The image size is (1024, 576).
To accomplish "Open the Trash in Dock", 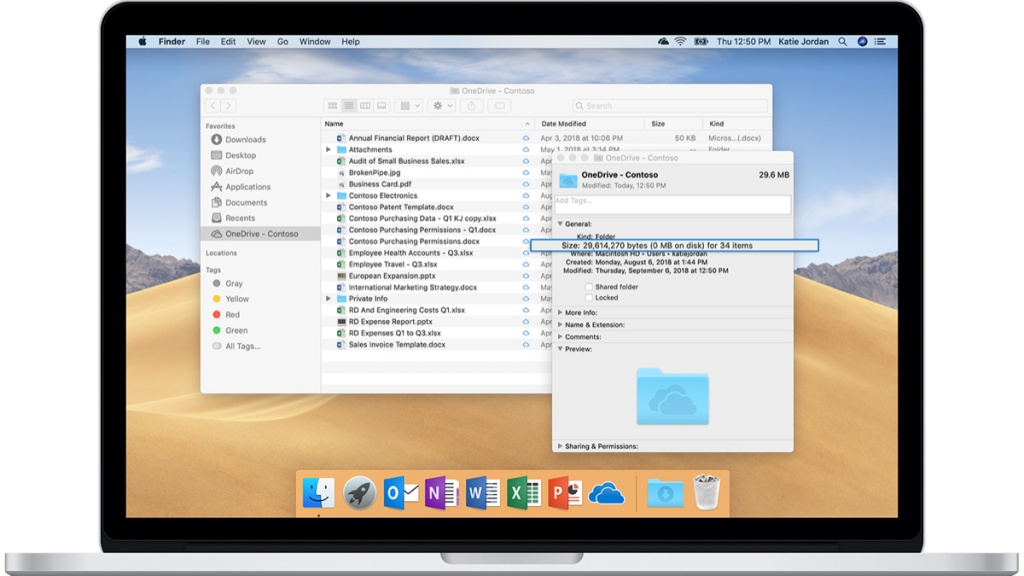I will click(x=706, y=492).
